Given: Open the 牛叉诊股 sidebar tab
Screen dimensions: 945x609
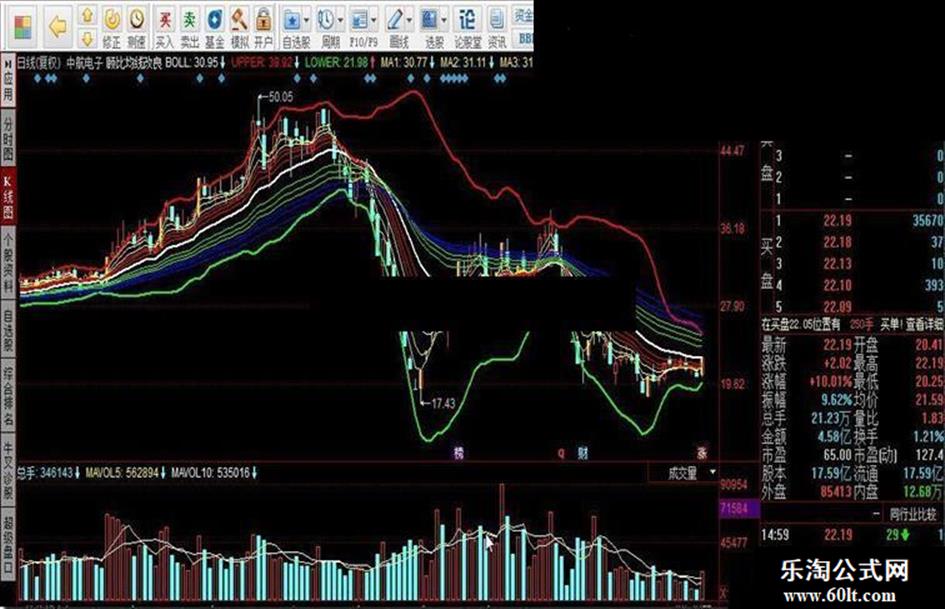Looking at the screenshot, I should pyautogui.click(x=8, y=472).
